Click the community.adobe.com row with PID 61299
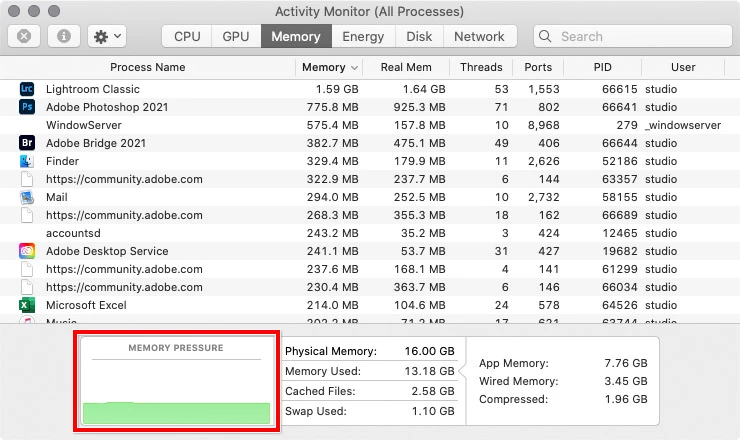The image size is (740, 440). click(x=370, y=269)
